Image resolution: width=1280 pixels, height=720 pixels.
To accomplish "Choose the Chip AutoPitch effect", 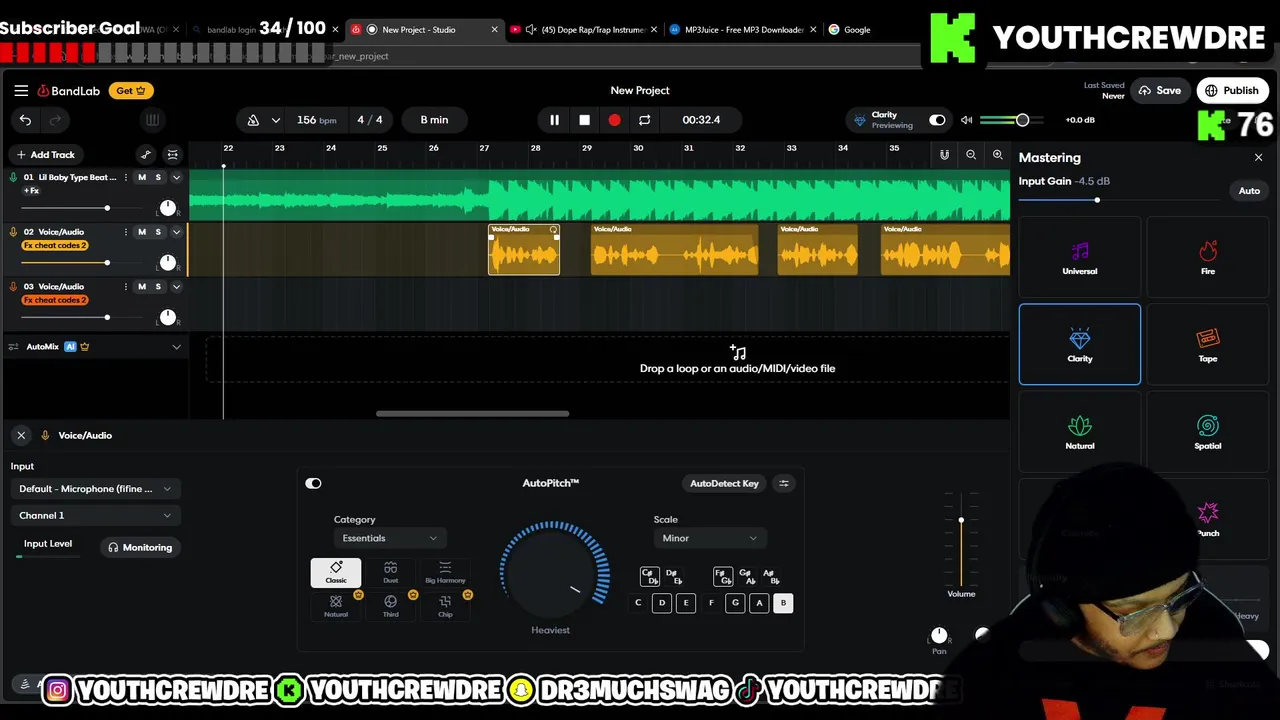I will 445,606.
